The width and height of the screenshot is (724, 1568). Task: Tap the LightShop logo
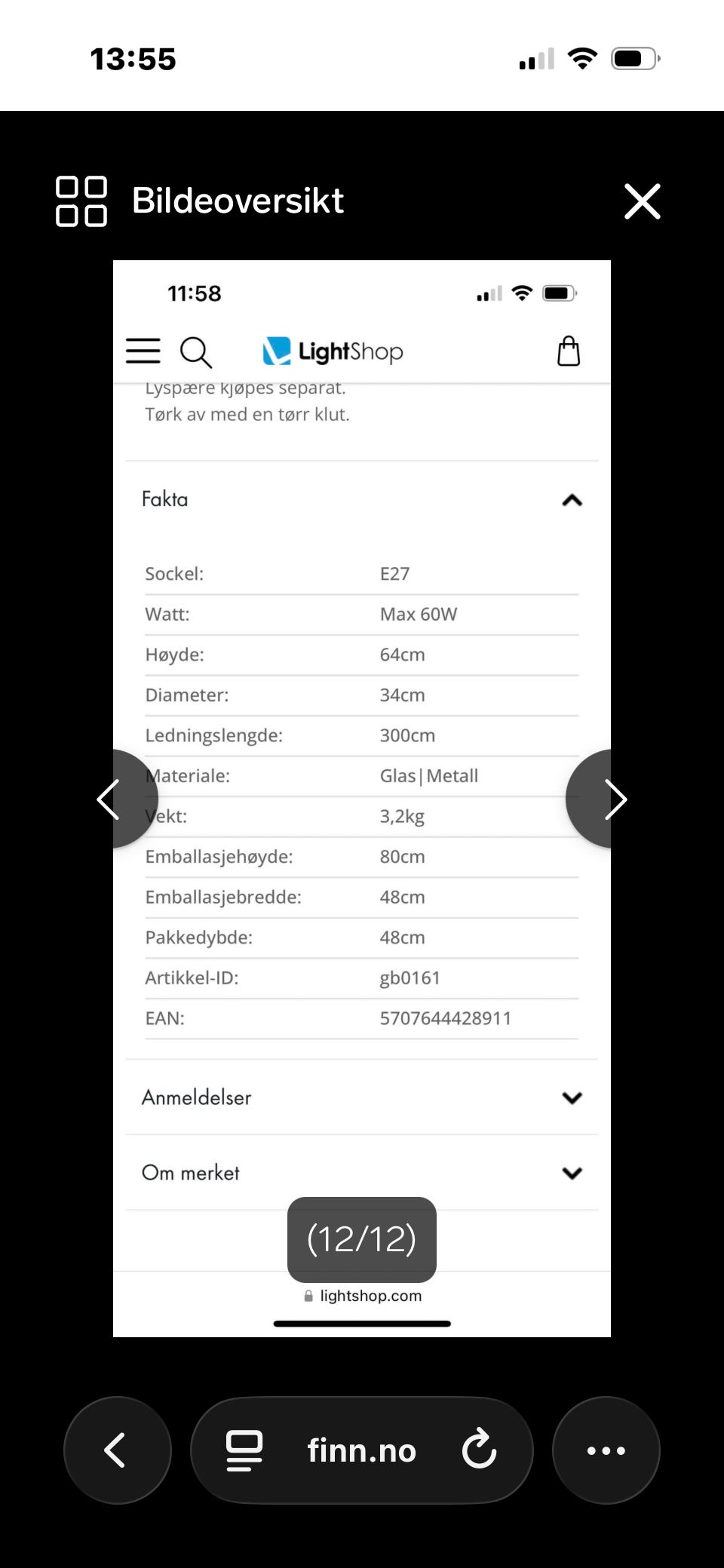click(x=333, y=351)
